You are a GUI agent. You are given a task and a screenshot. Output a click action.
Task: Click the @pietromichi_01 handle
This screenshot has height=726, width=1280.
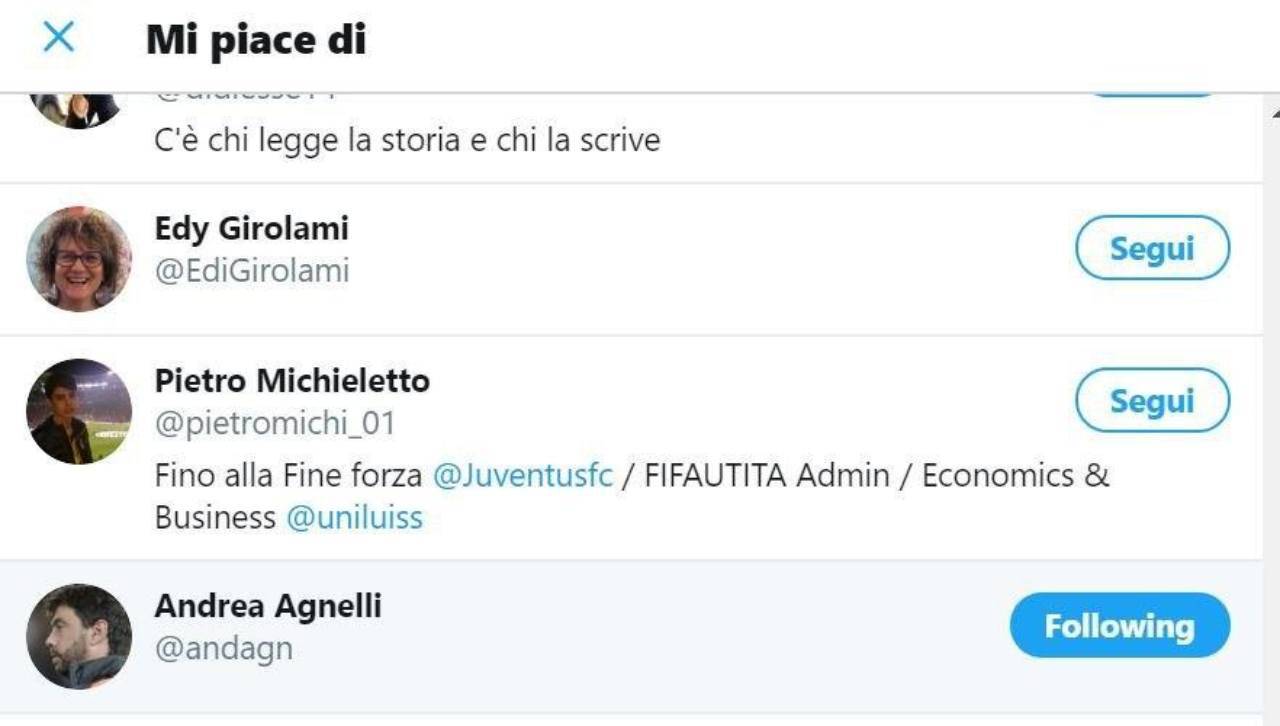[275, 424]
